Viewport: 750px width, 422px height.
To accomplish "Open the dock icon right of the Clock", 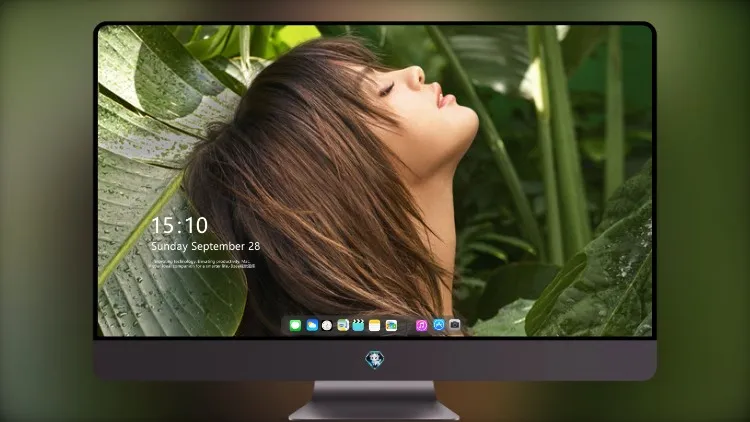I will (x=343, y=326).
